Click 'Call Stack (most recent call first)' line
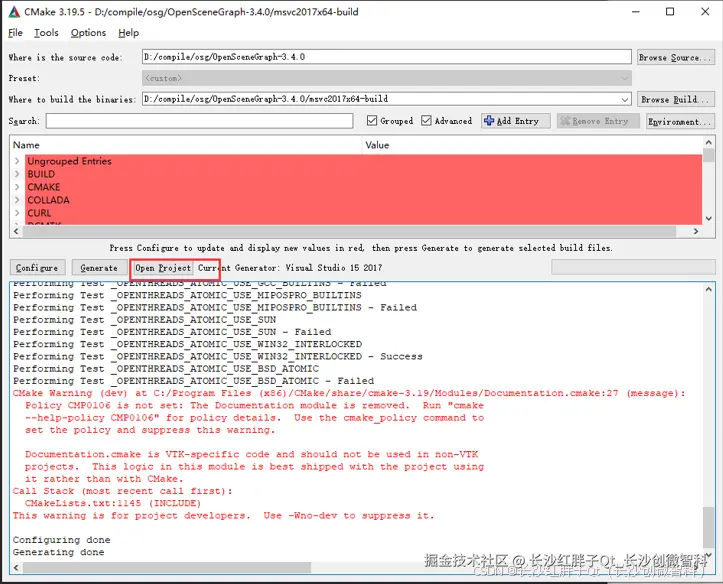723x584 pixels. 123,491
